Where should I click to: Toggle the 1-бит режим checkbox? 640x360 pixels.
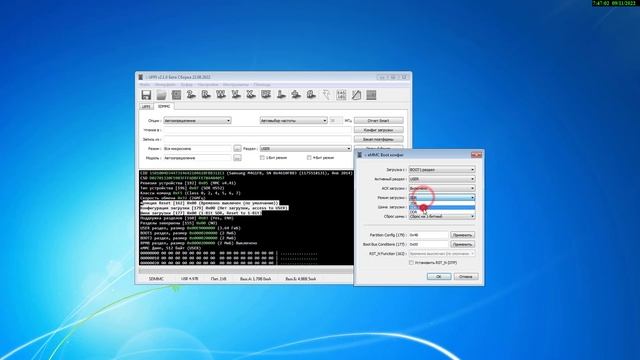coord(262,158)
